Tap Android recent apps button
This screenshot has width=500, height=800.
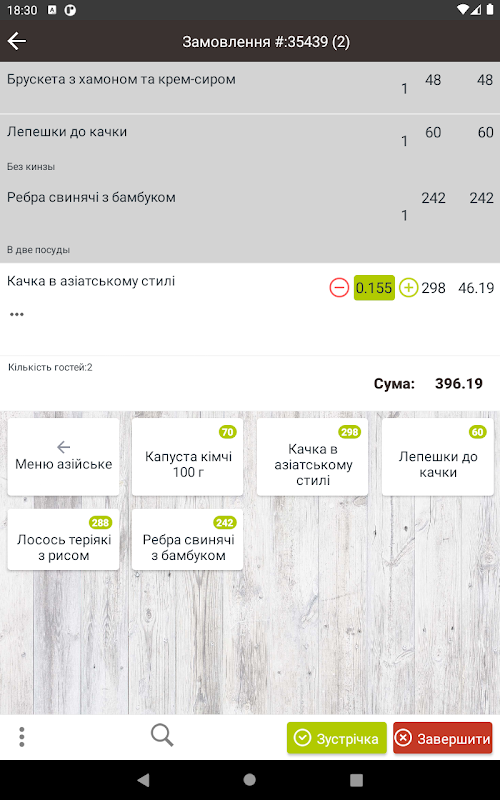pos(356,780)
